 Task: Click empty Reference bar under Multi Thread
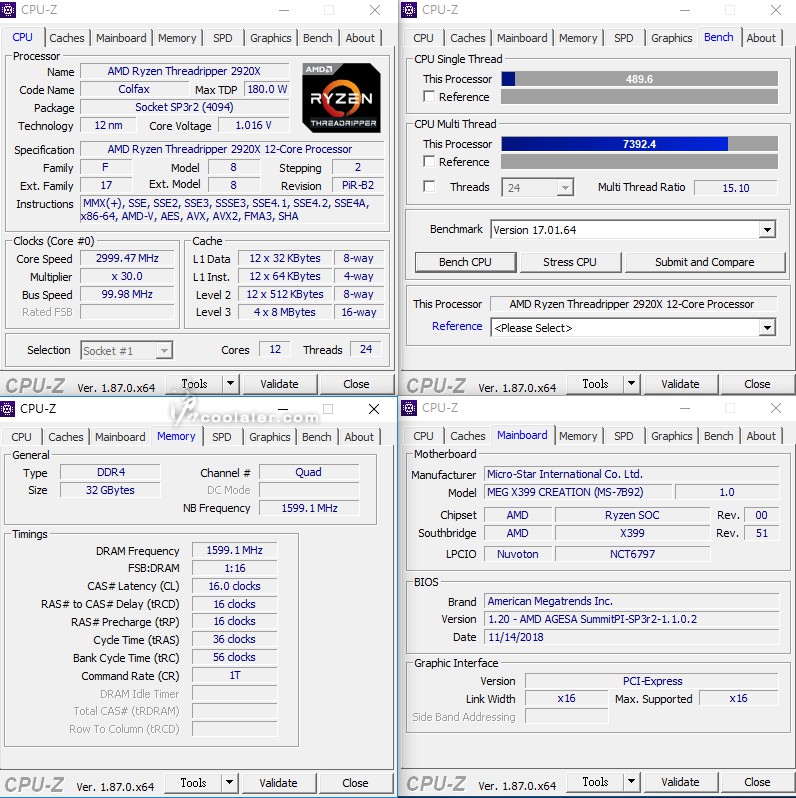pos(639,162)
